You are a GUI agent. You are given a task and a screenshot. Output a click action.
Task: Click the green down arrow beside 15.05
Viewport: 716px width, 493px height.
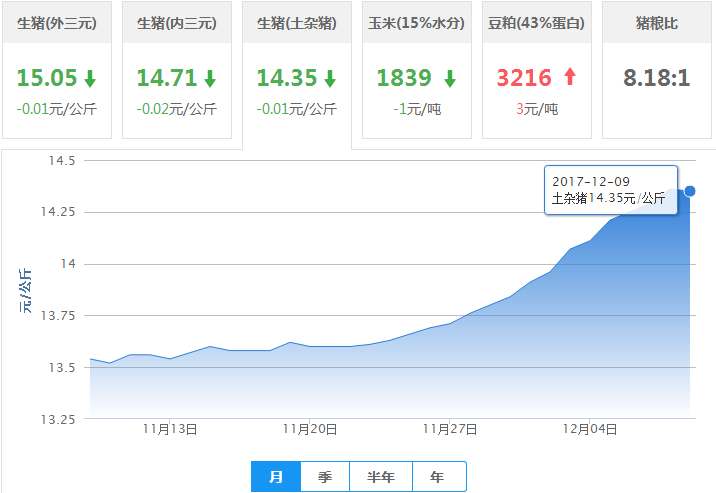pos(90,79)
